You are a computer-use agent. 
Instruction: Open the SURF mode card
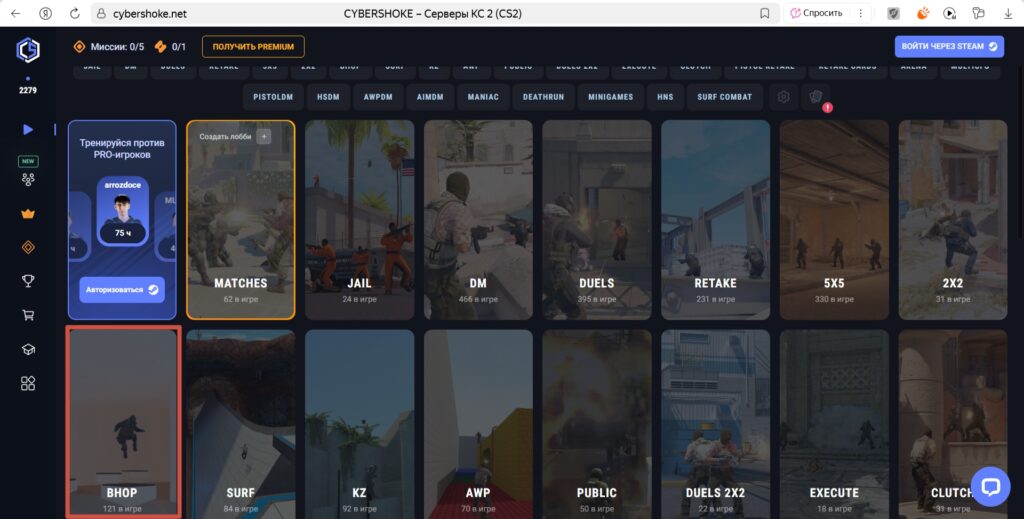tap(240, 424)
